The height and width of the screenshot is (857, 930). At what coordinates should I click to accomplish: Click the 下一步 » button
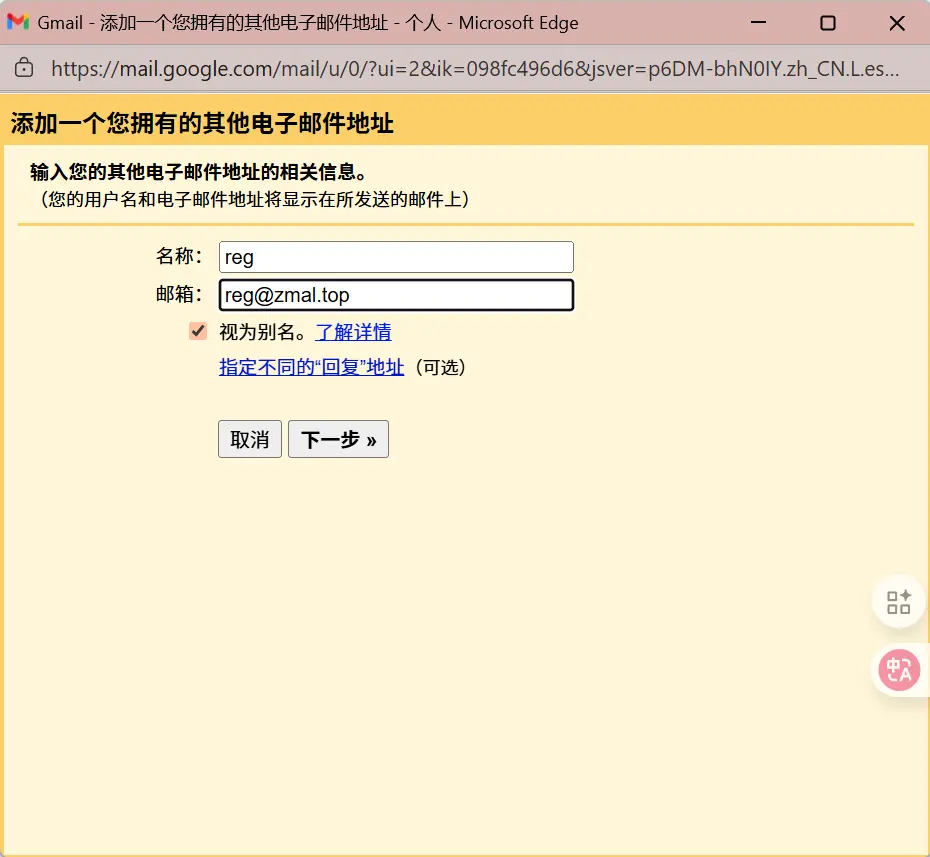coord(338,440)
